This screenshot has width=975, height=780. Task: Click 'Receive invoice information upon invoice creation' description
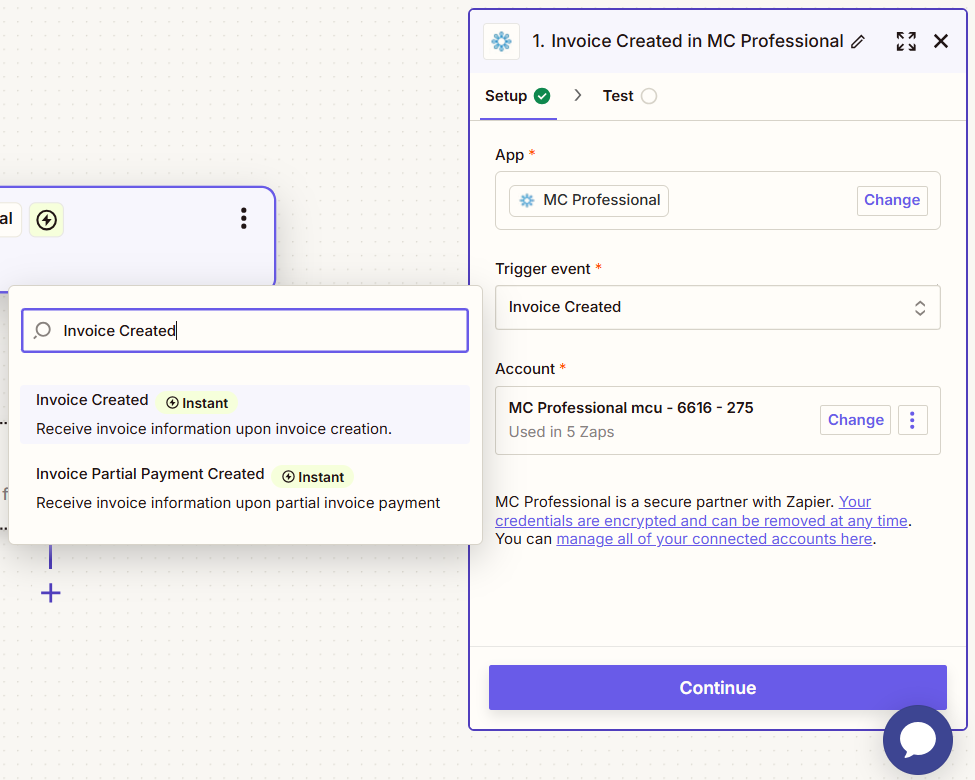(214, 429)
